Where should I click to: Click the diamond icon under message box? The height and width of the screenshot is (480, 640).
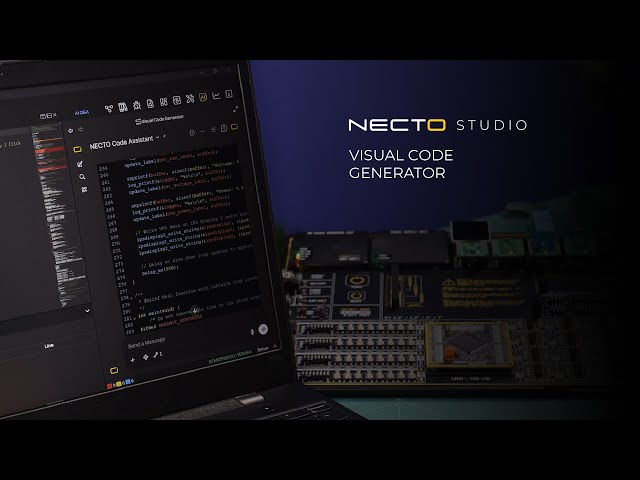[x=145, y=357]
